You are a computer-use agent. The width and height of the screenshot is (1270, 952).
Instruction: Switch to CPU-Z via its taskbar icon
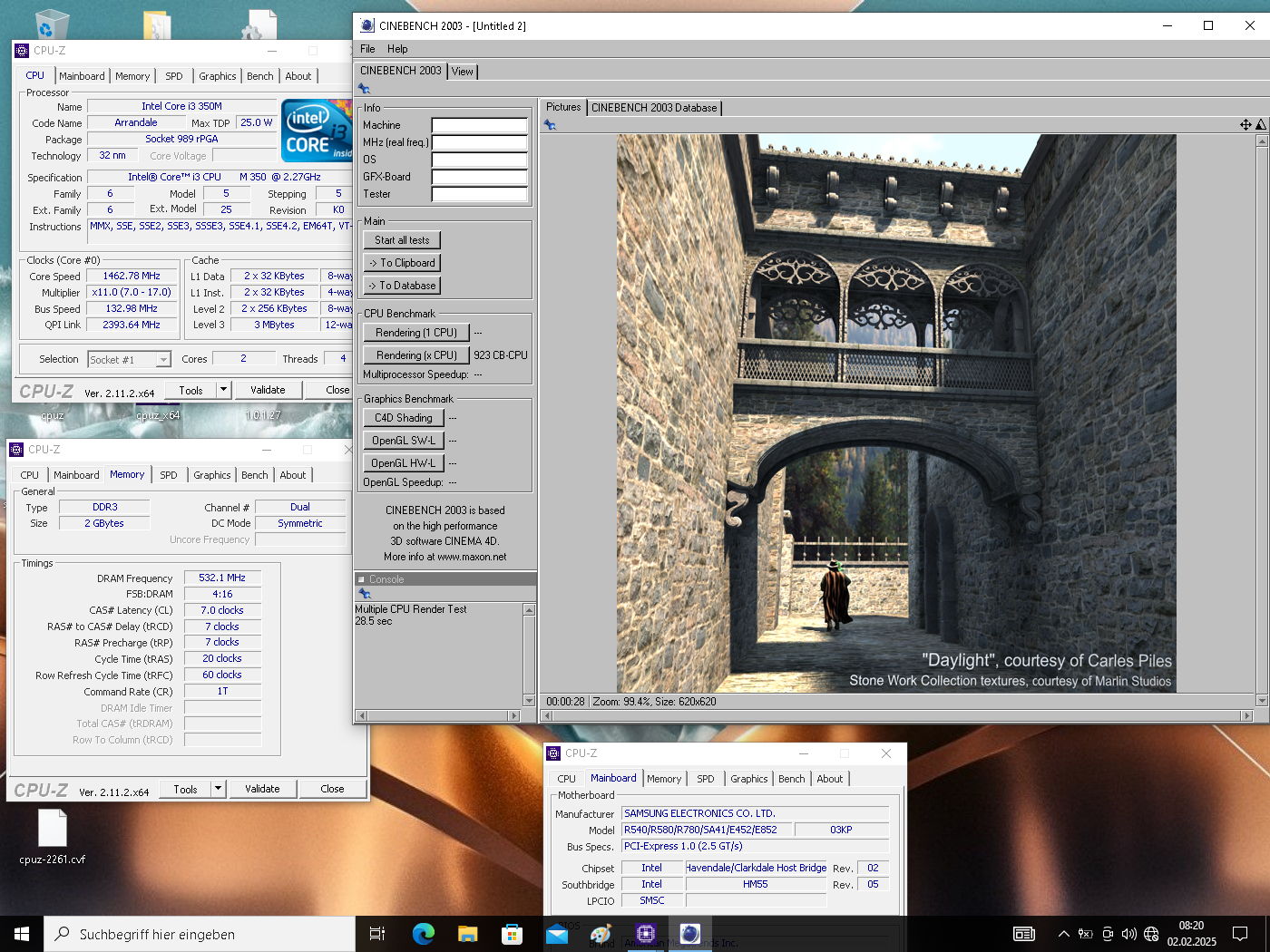click(645, 934)
